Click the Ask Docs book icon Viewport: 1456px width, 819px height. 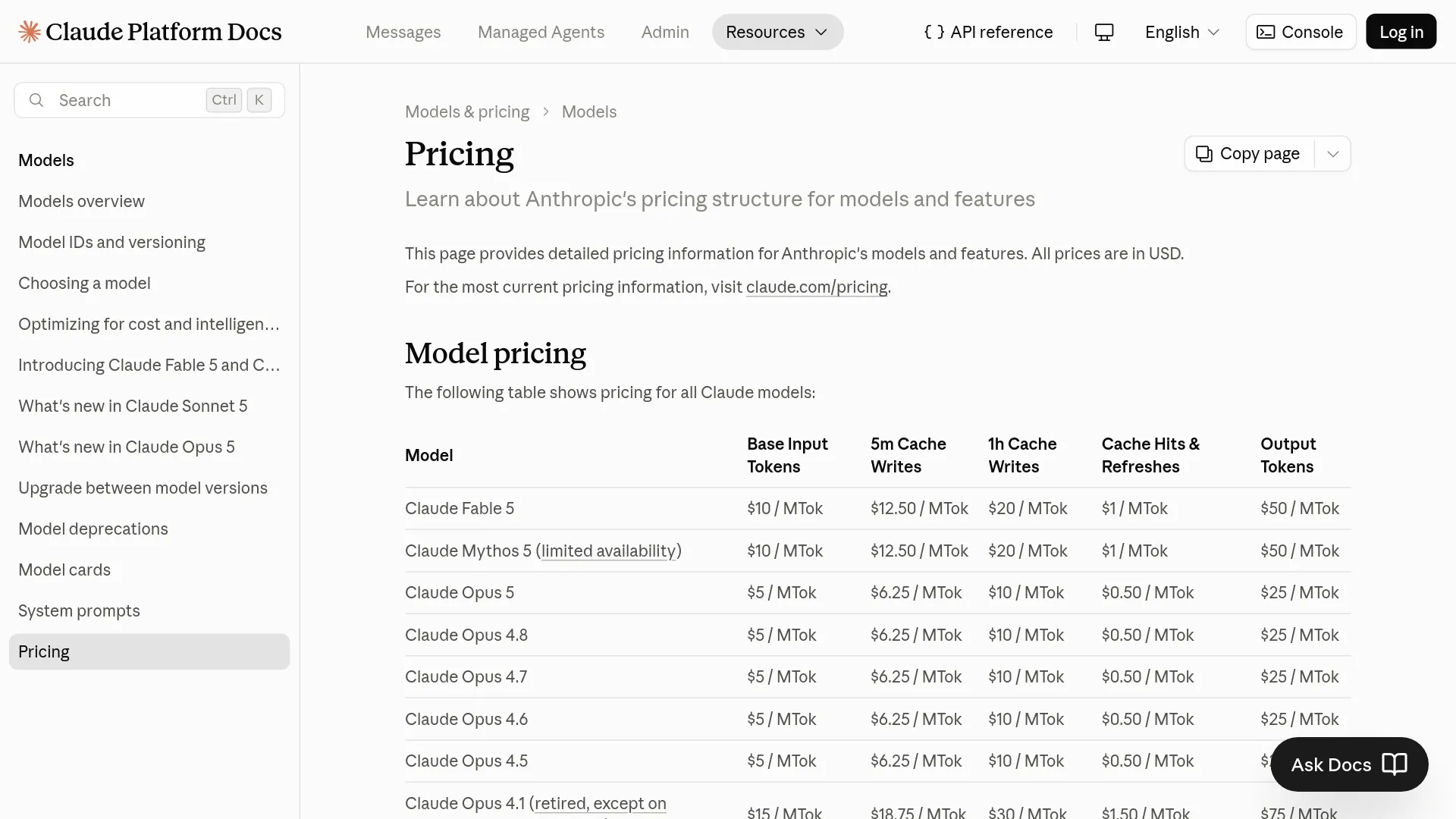(x=1395, y=764)
